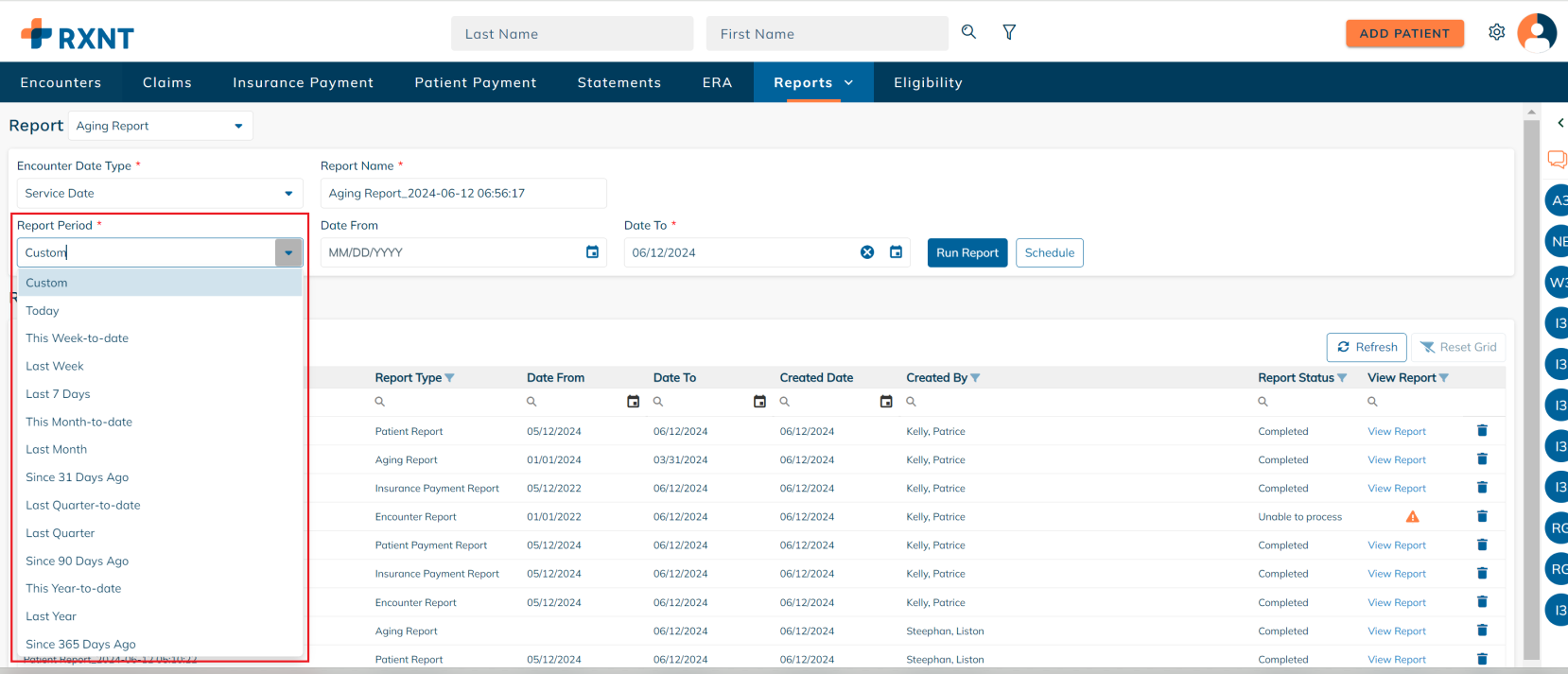Screen dimensions: 1568x674
Task: Open the chat messages icon in sidebar
Action: [1556, 159]
